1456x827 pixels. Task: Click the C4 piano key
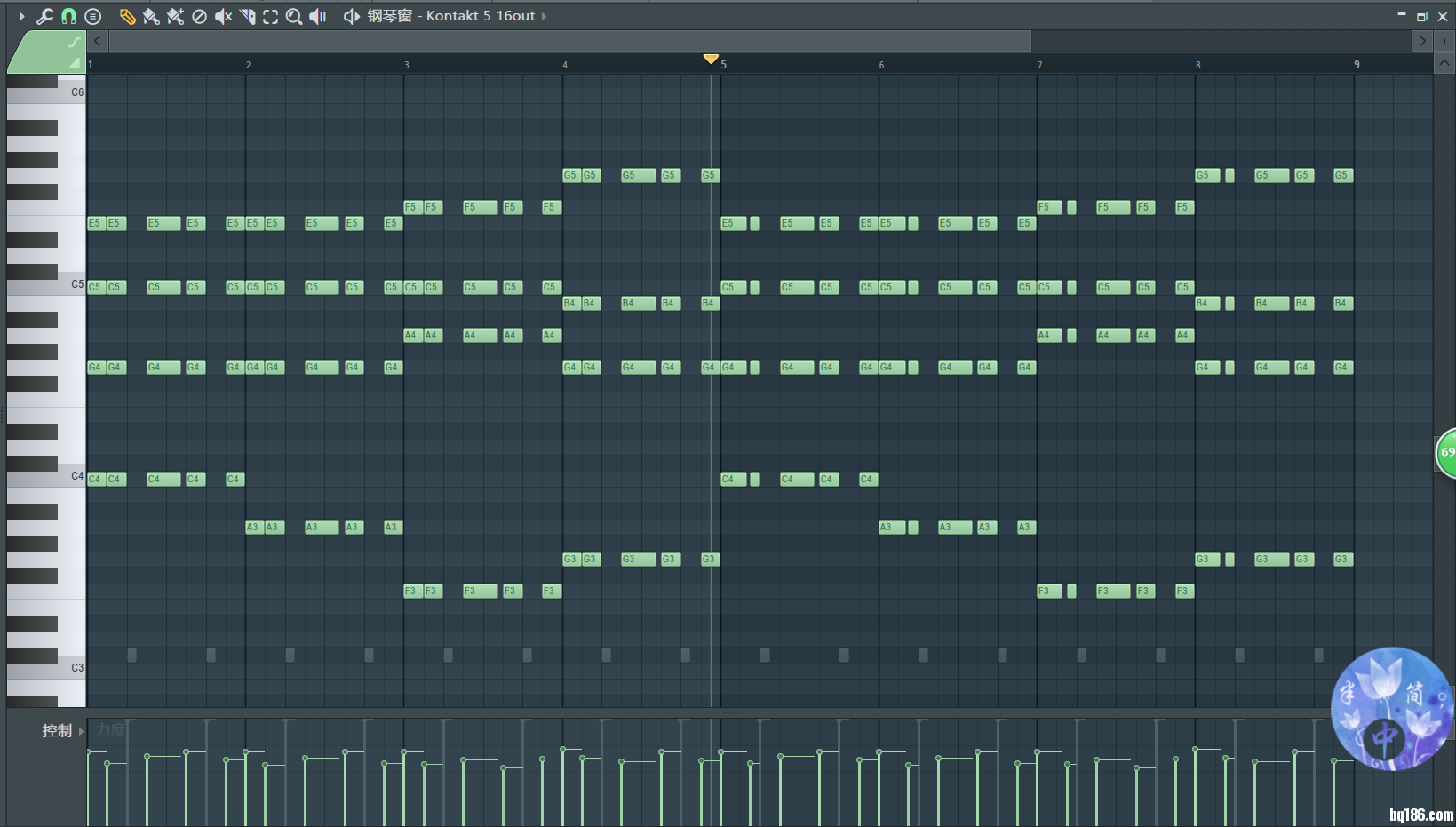pyautogui.click(x=46, y=477)
